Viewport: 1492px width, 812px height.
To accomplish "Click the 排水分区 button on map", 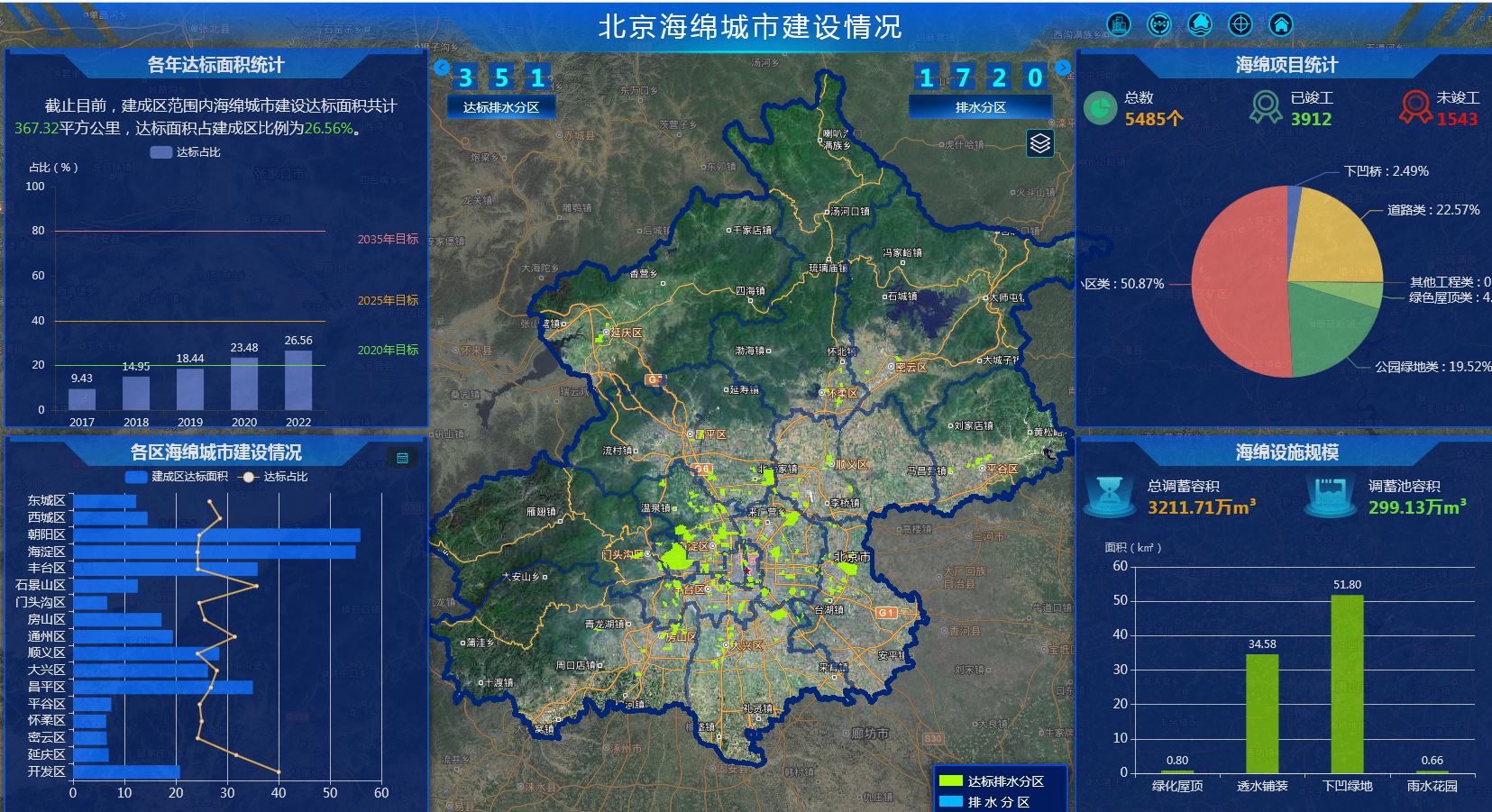I will click(980, 107).
